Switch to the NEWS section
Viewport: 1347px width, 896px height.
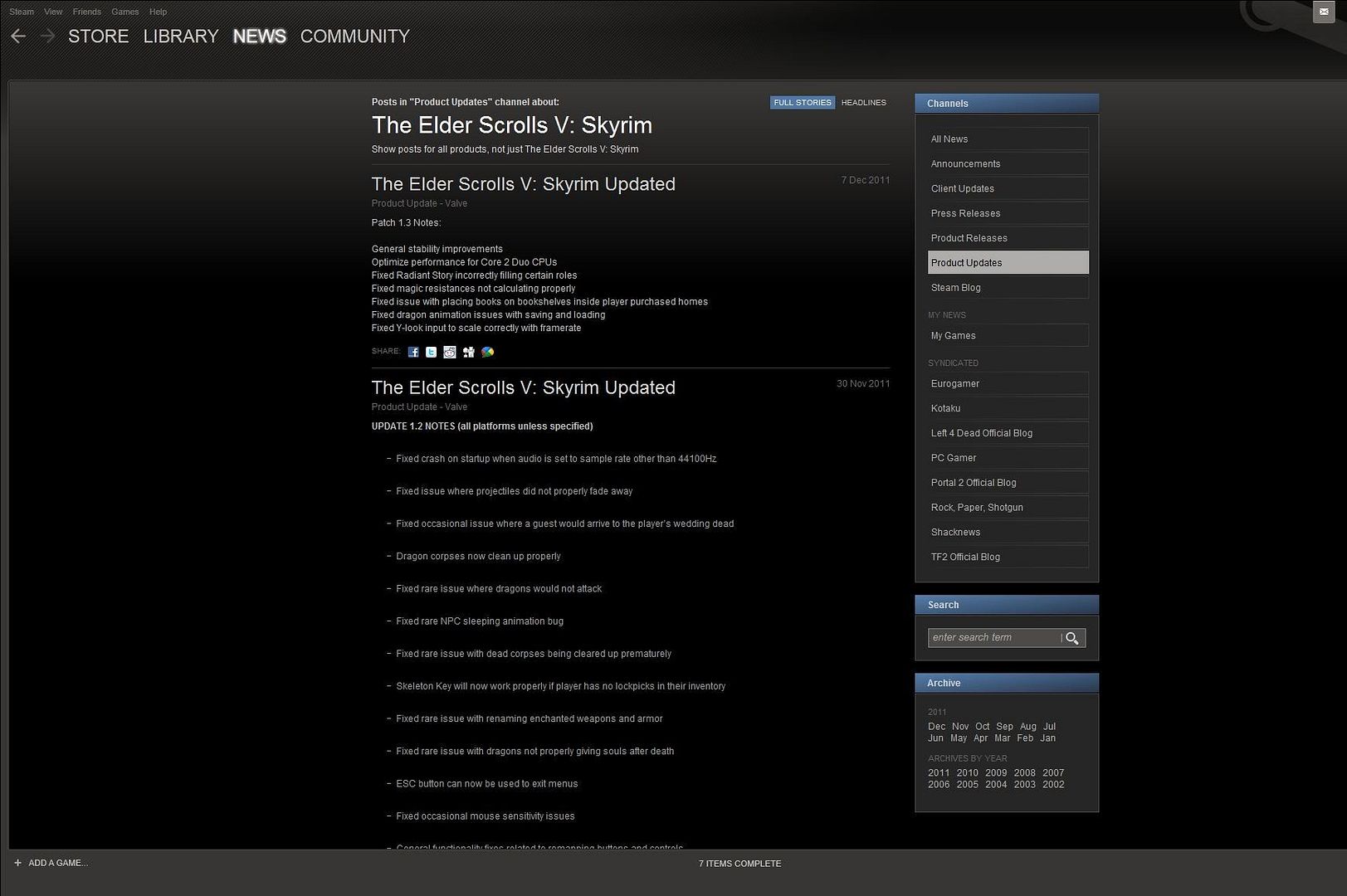click(x=260, y=37)
